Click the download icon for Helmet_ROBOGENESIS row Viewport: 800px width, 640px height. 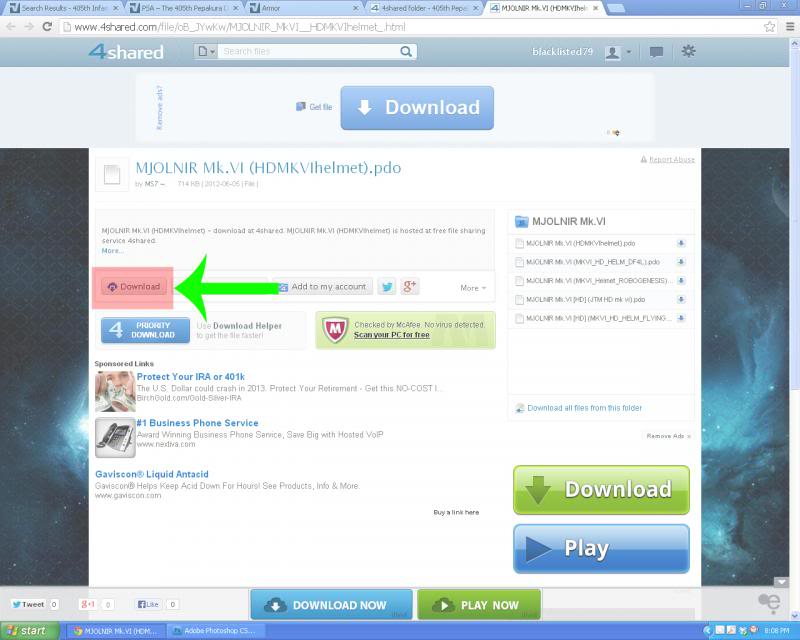[x=681, y=281]
